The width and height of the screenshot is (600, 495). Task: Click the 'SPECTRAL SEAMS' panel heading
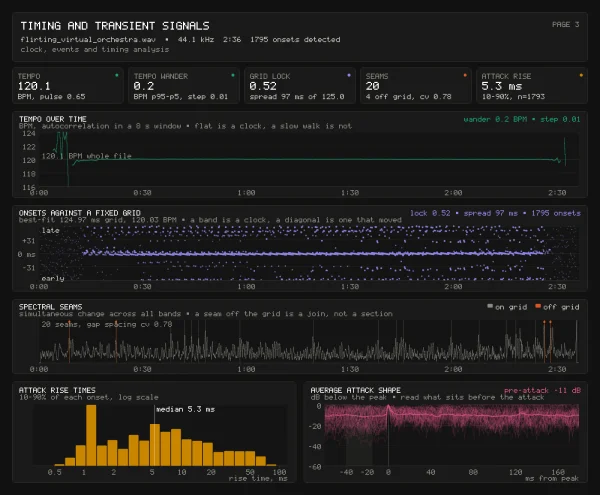[x=51, y=307]
